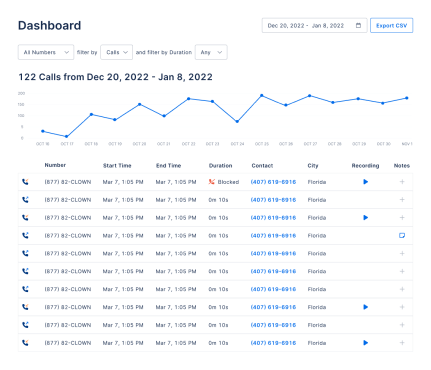Click the phone icon in the saved-note row
This screenshot has width=431, height=370.
(25, 236)
